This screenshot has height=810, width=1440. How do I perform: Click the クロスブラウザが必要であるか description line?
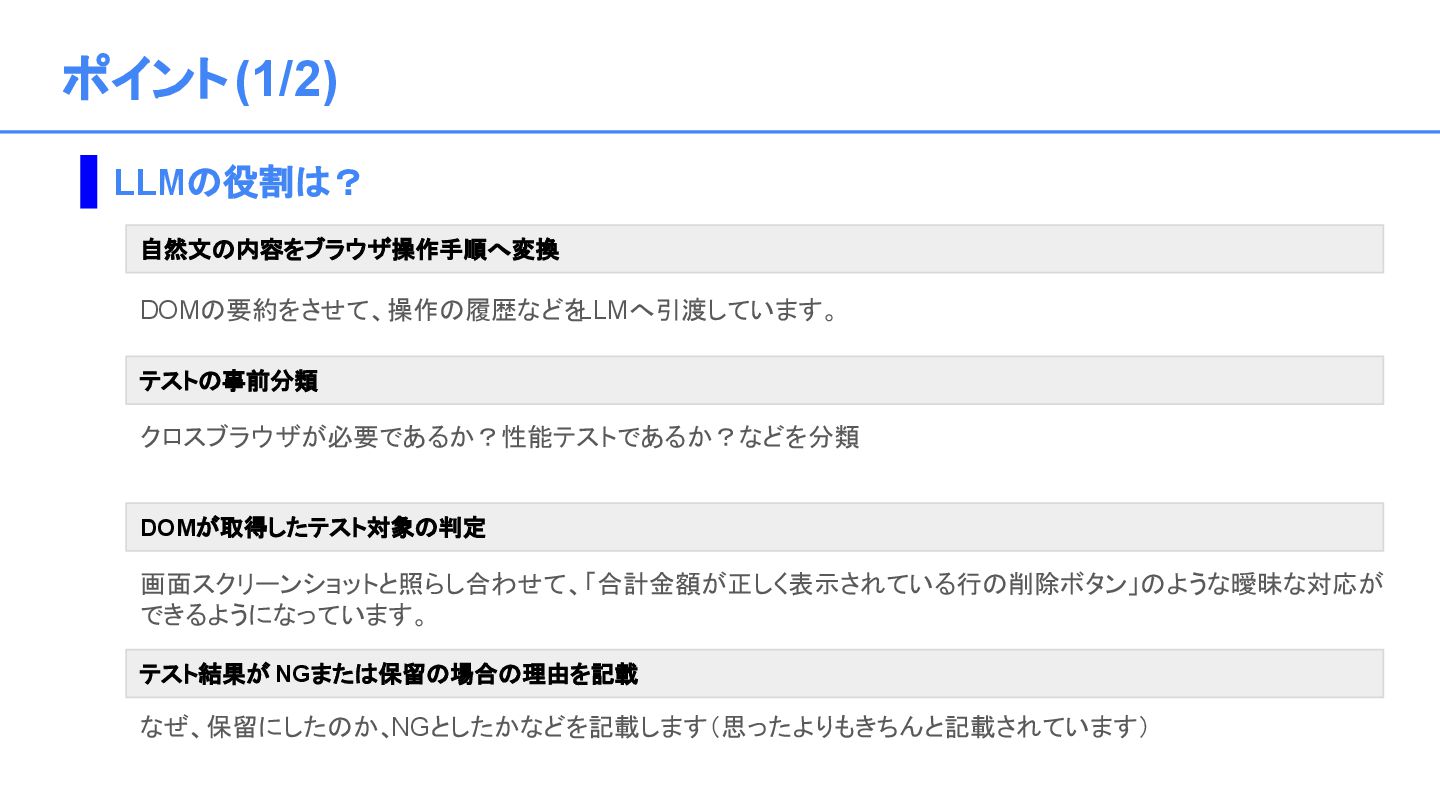(x=500, y=437)
